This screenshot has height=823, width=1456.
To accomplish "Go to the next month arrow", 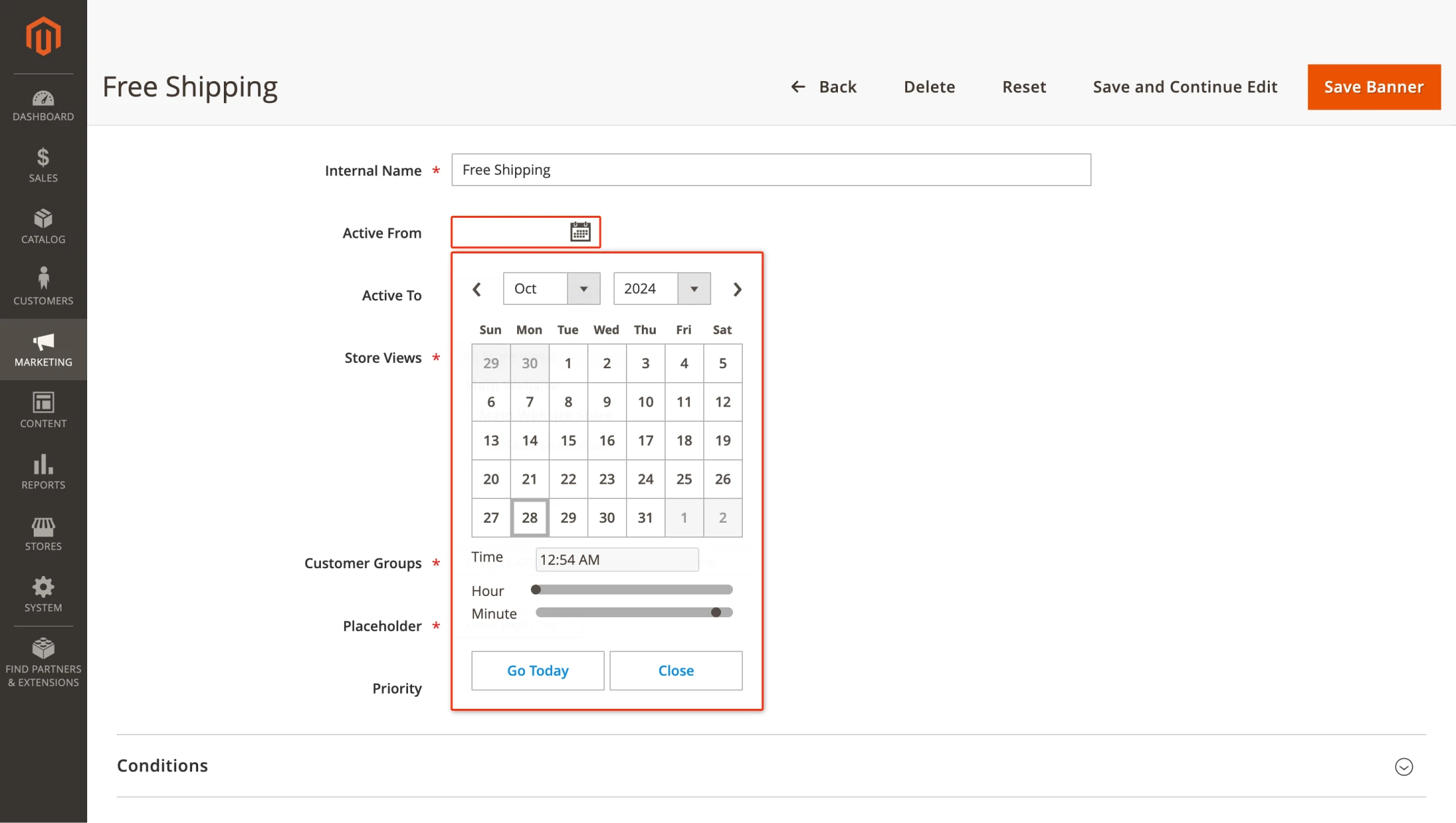I will pyautogui.click(x=738, y=289).
